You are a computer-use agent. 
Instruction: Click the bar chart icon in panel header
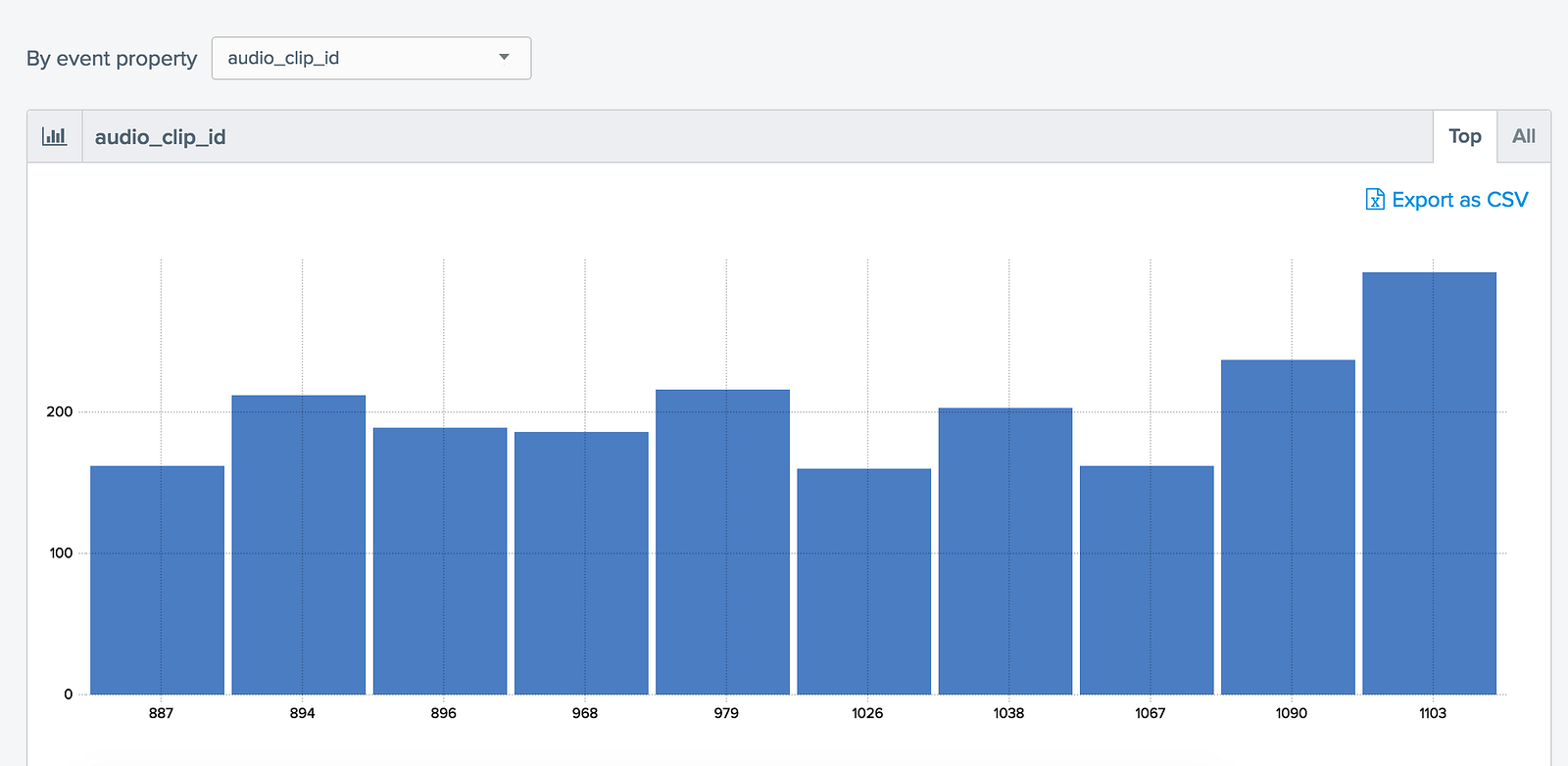[x=54, y=136]
